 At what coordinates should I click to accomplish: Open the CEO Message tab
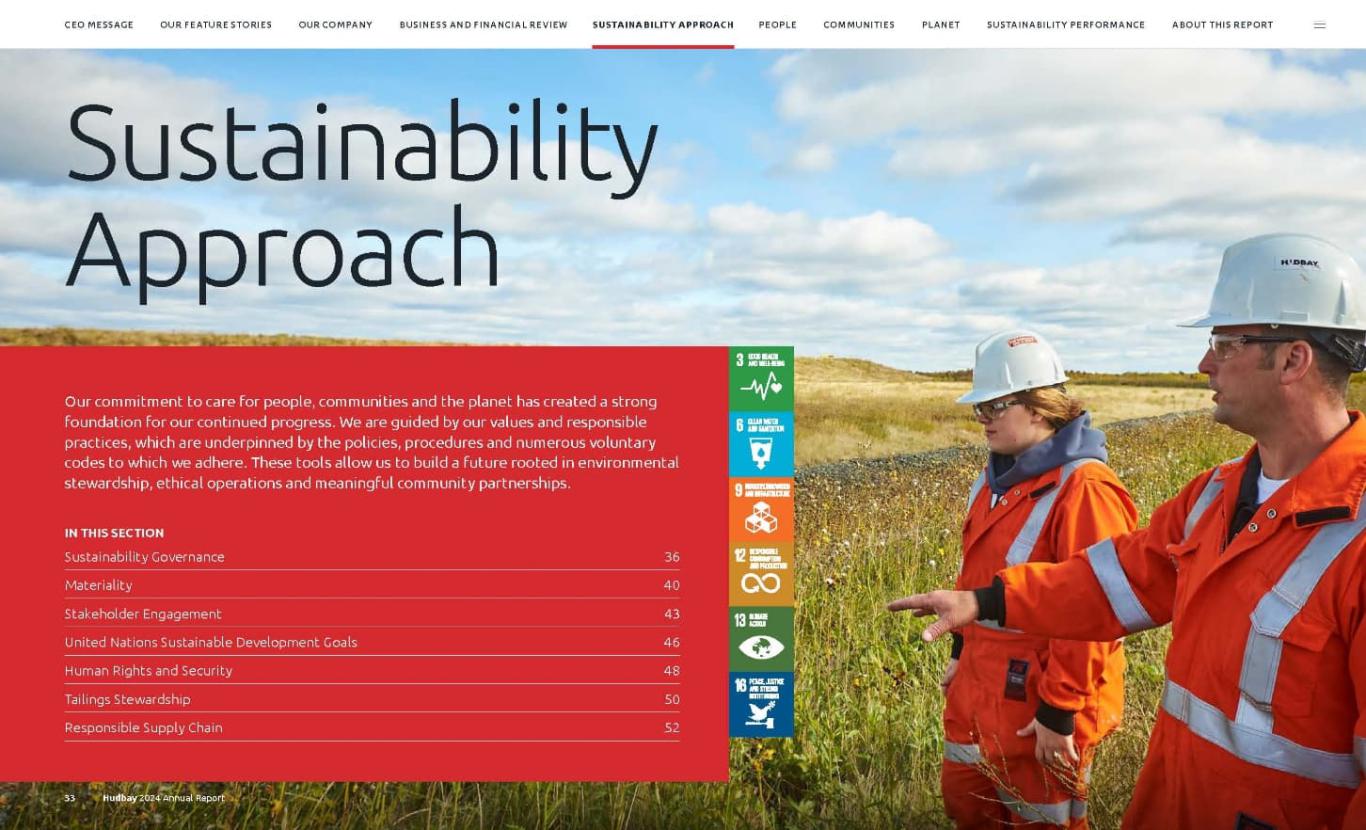click(99, 25)
